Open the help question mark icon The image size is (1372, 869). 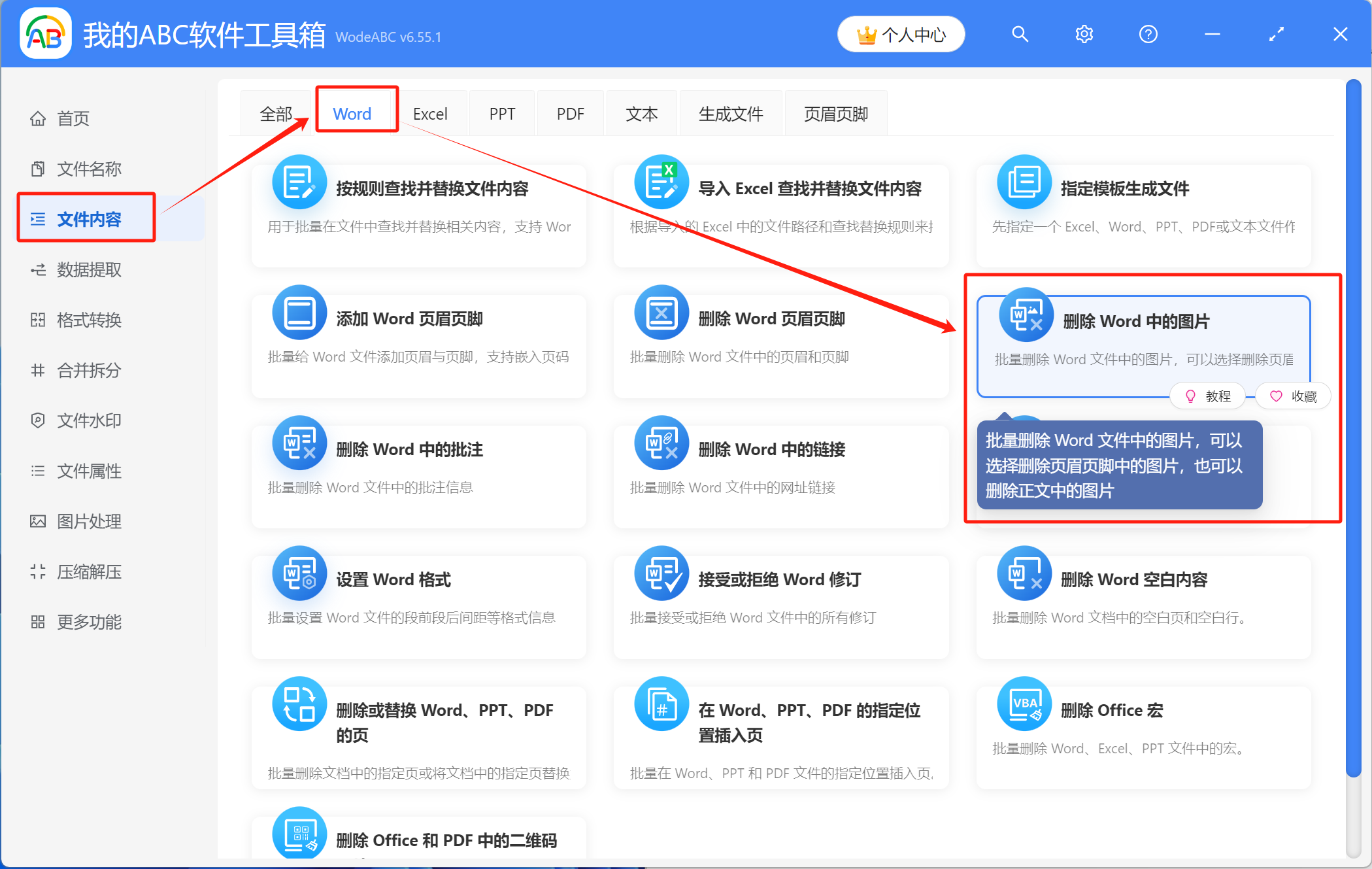1148,34
